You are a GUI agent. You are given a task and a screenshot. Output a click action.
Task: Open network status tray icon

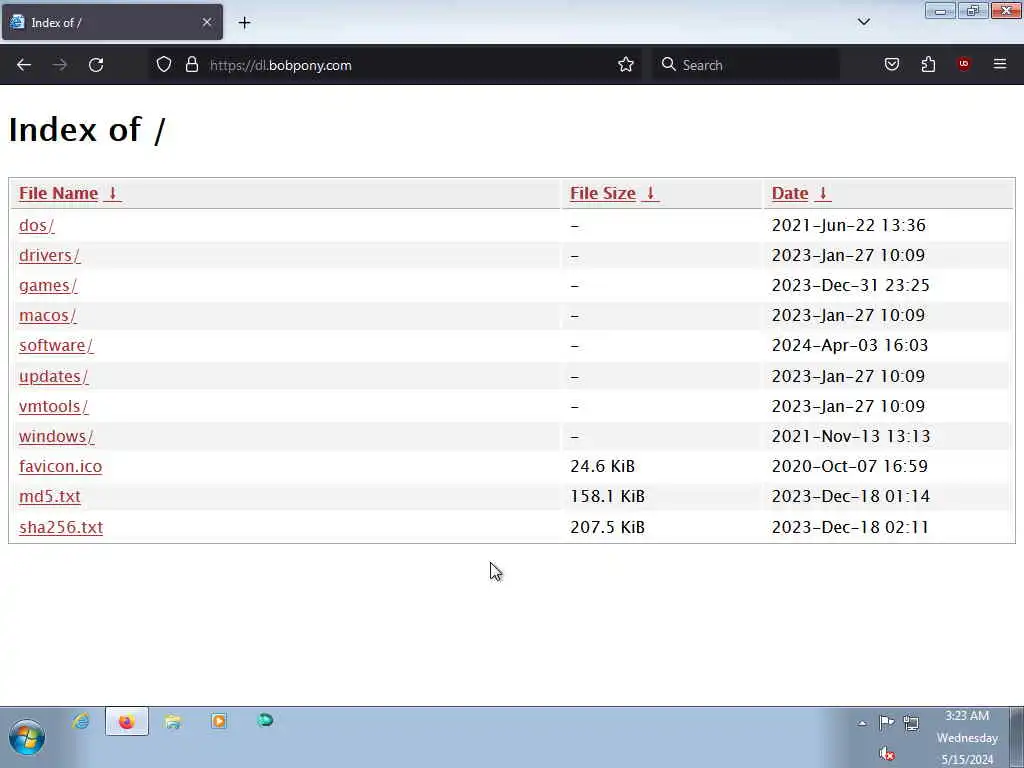tap(911, 723)
